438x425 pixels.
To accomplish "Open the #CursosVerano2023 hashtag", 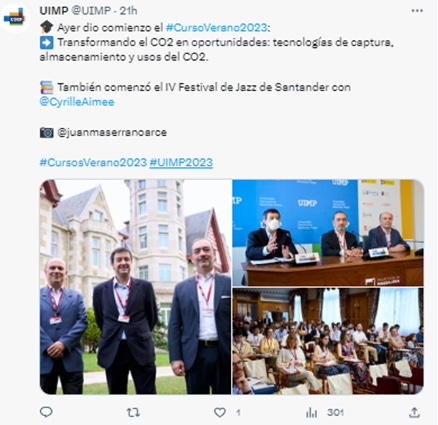I will (x=93, y=162).
